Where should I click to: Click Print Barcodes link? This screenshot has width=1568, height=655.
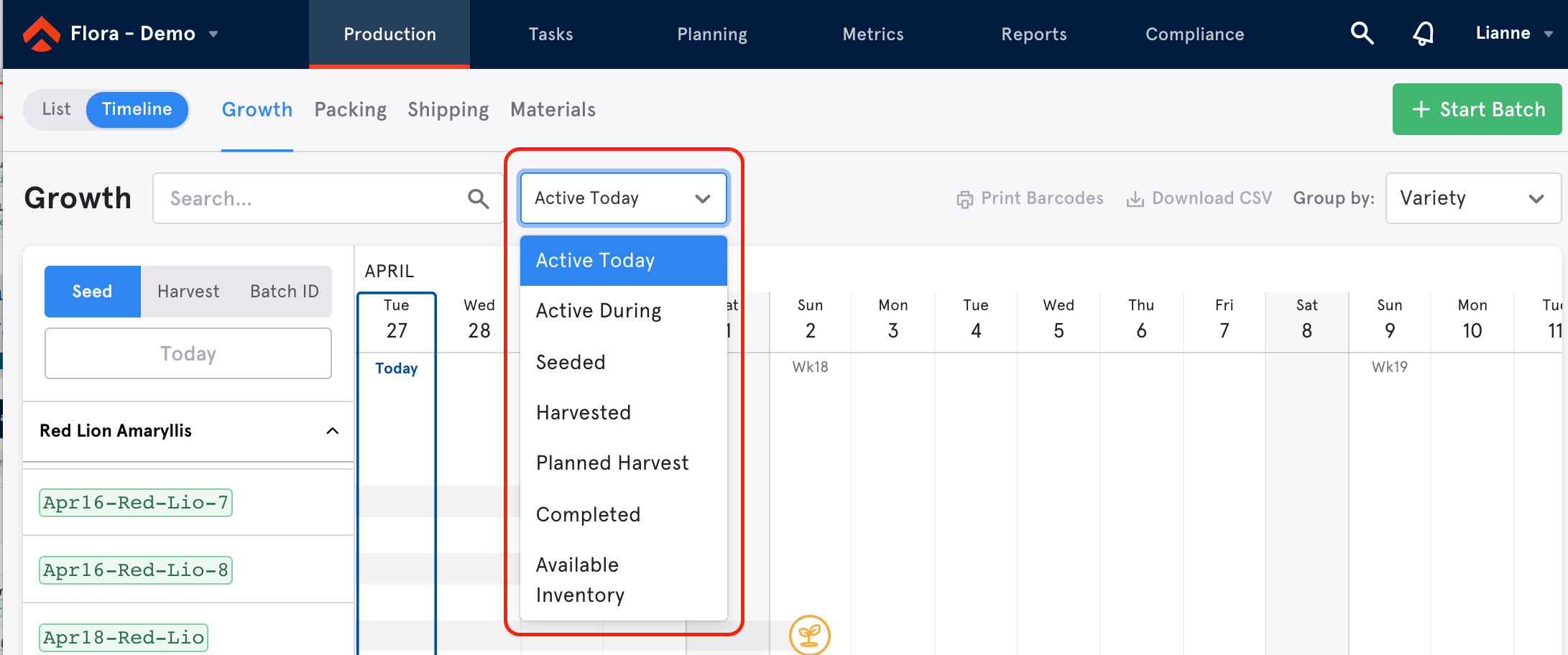[1030, 198]
